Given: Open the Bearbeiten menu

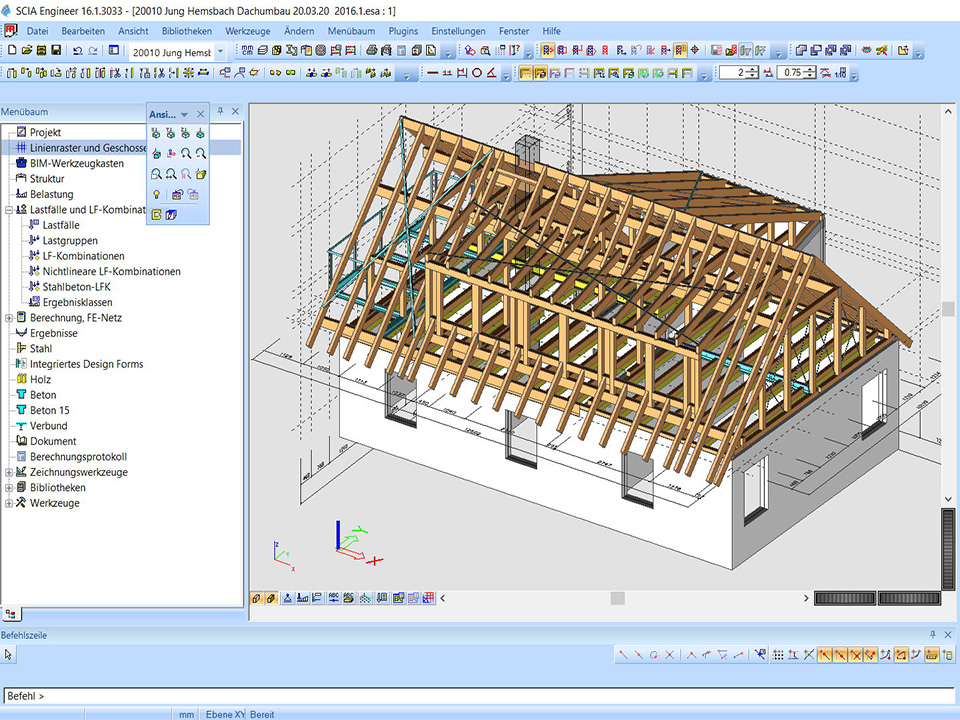Looking at the screenshot, I should pos(82,31).
